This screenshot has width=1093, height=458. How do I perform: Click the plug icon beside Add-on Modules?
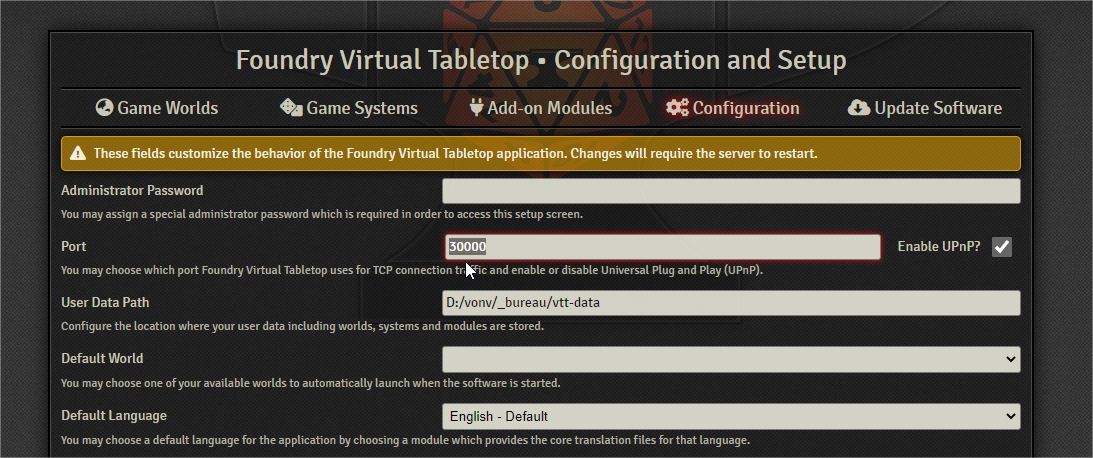coord(476,107)
